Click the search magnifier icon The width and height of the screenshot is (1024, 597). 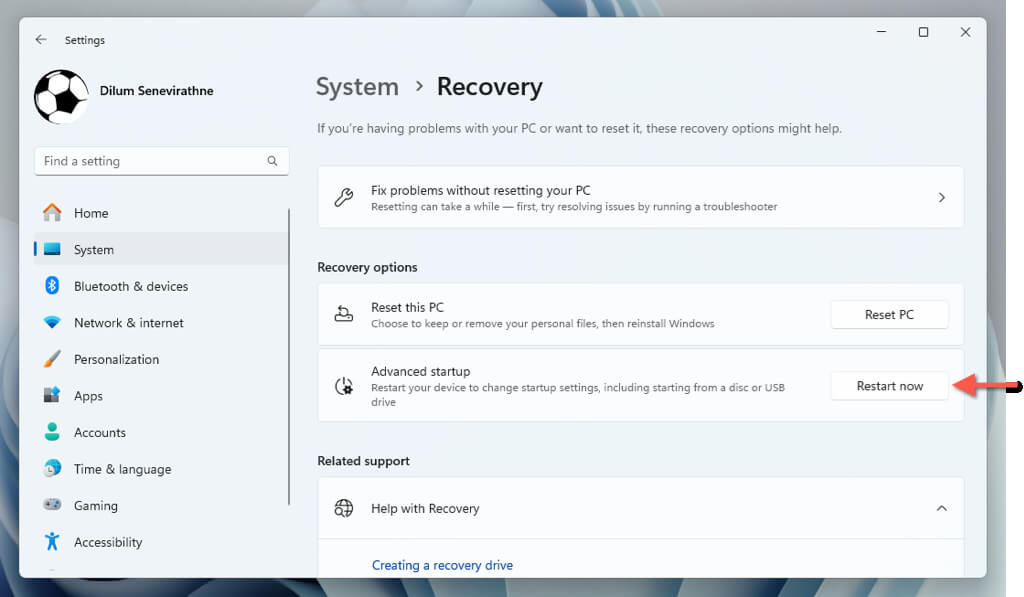coord(272,161)
